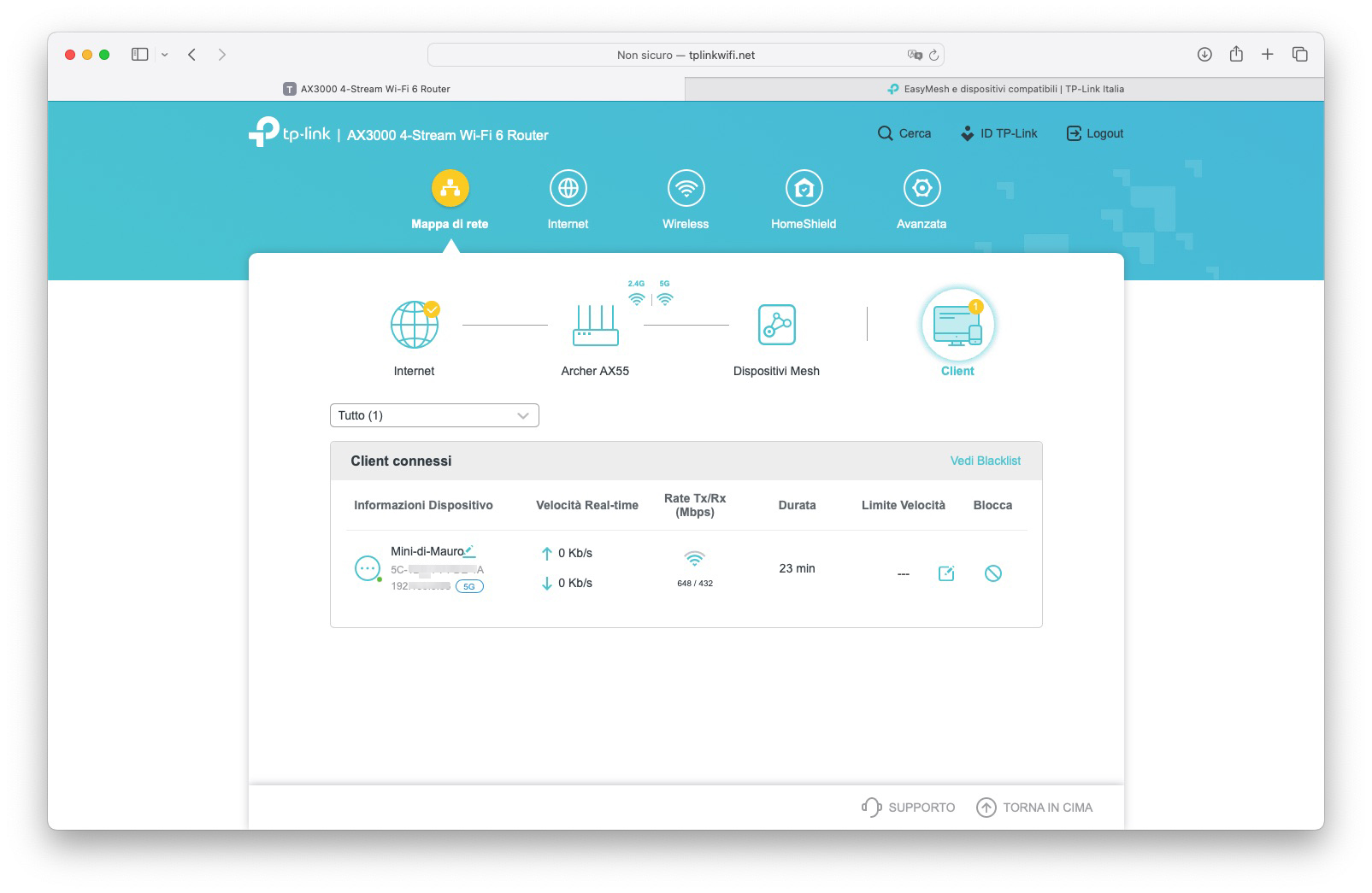Open a new Safari tab
This screenshot has height=893, width=1372.
[x=1268, y=55]
